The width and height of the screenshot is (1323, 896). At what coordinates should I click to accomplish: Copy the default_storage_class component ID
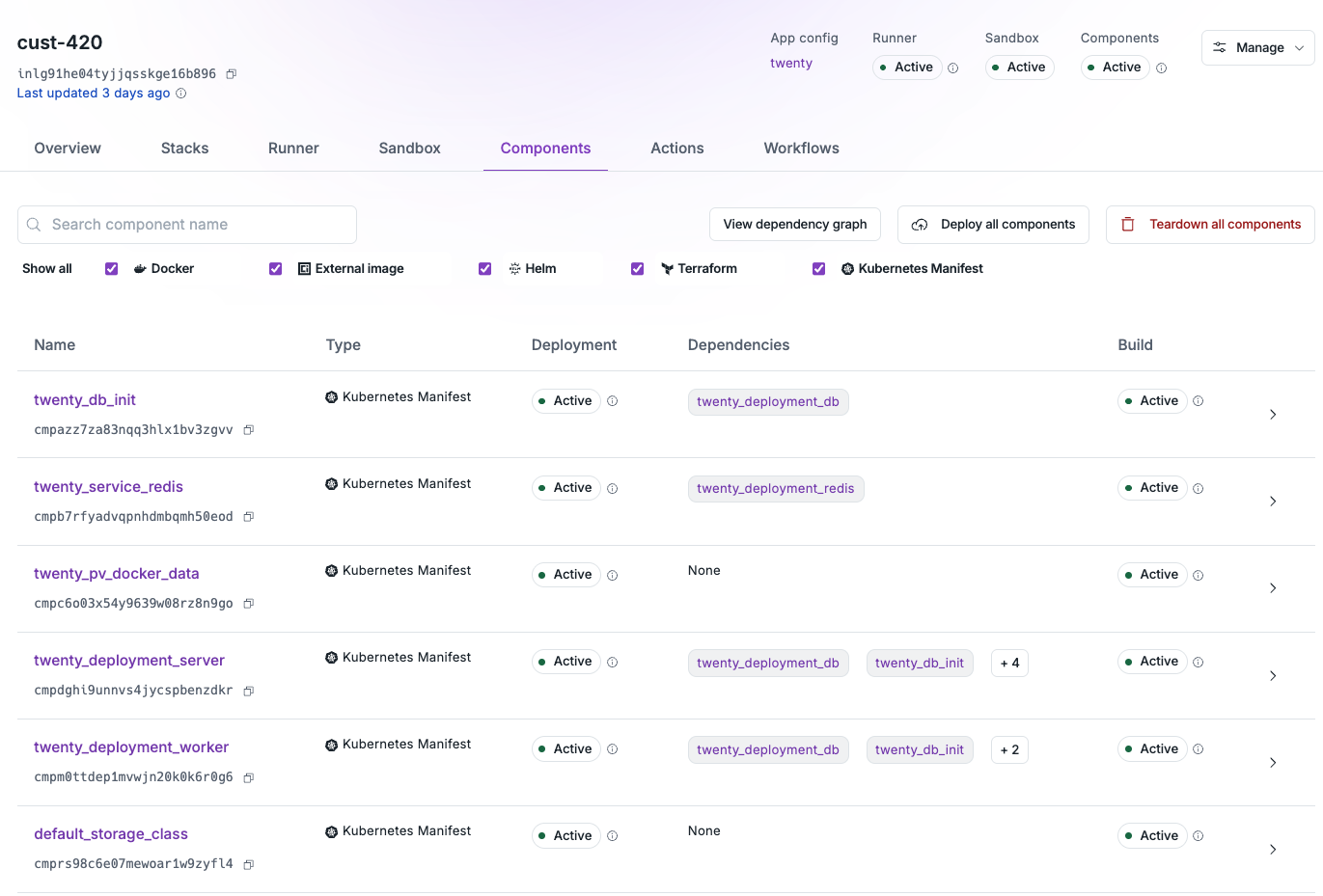click(x=248, y=863)
